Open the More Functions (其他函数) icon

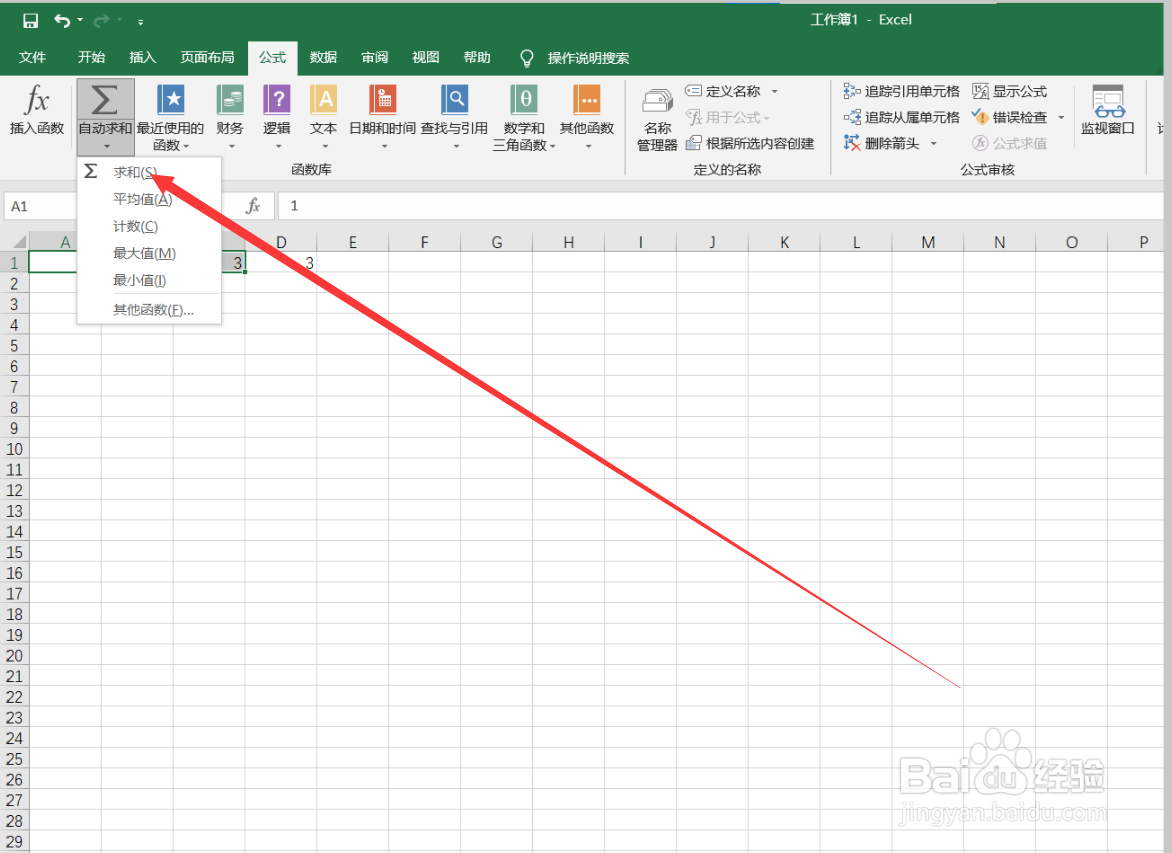[x=587, y=99]
